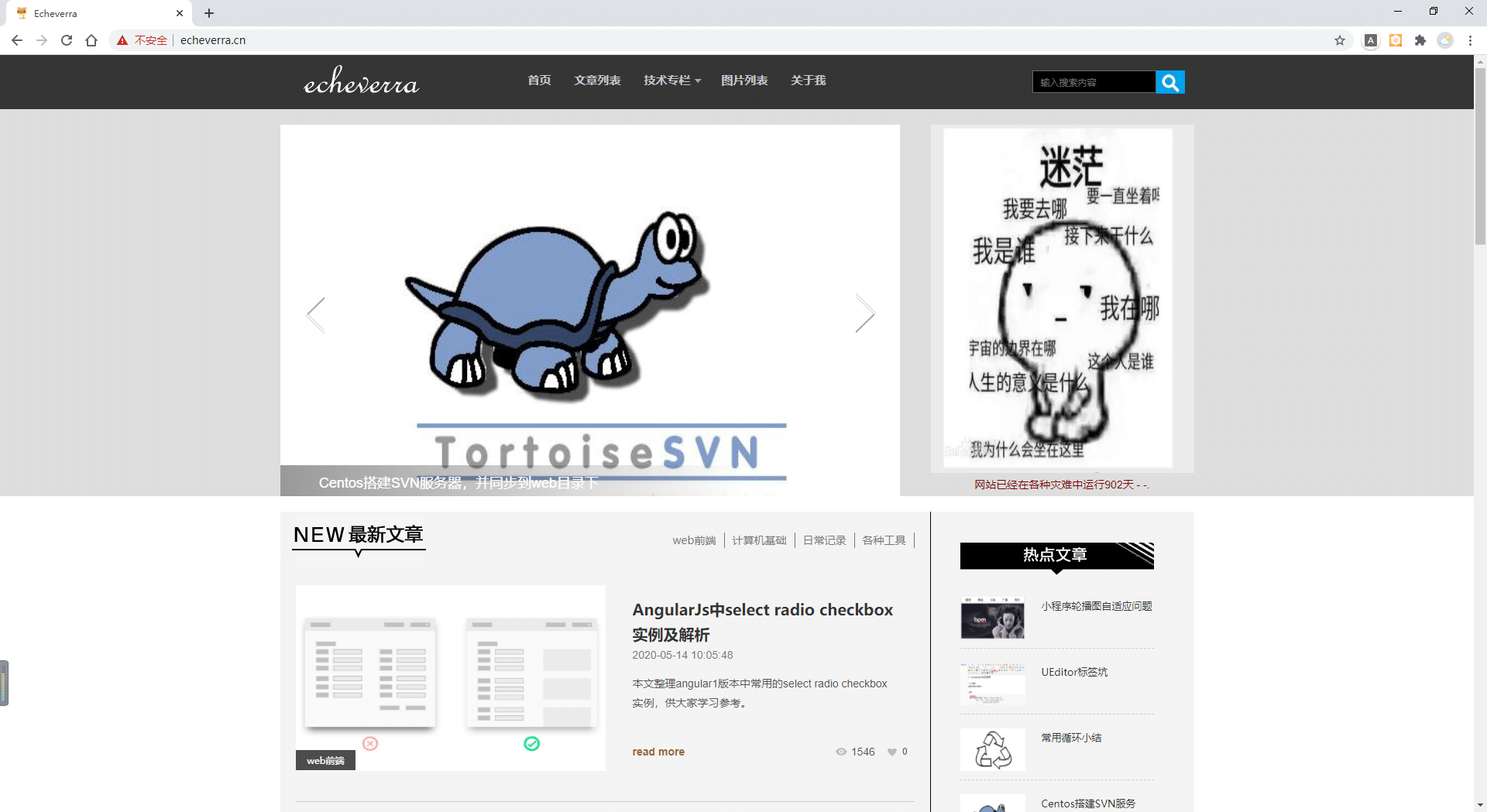1487x812 pixels.
Task: Open the 小程序轮播图自适应问题 hot article thumbnail
Action: [x=992, y=618]
